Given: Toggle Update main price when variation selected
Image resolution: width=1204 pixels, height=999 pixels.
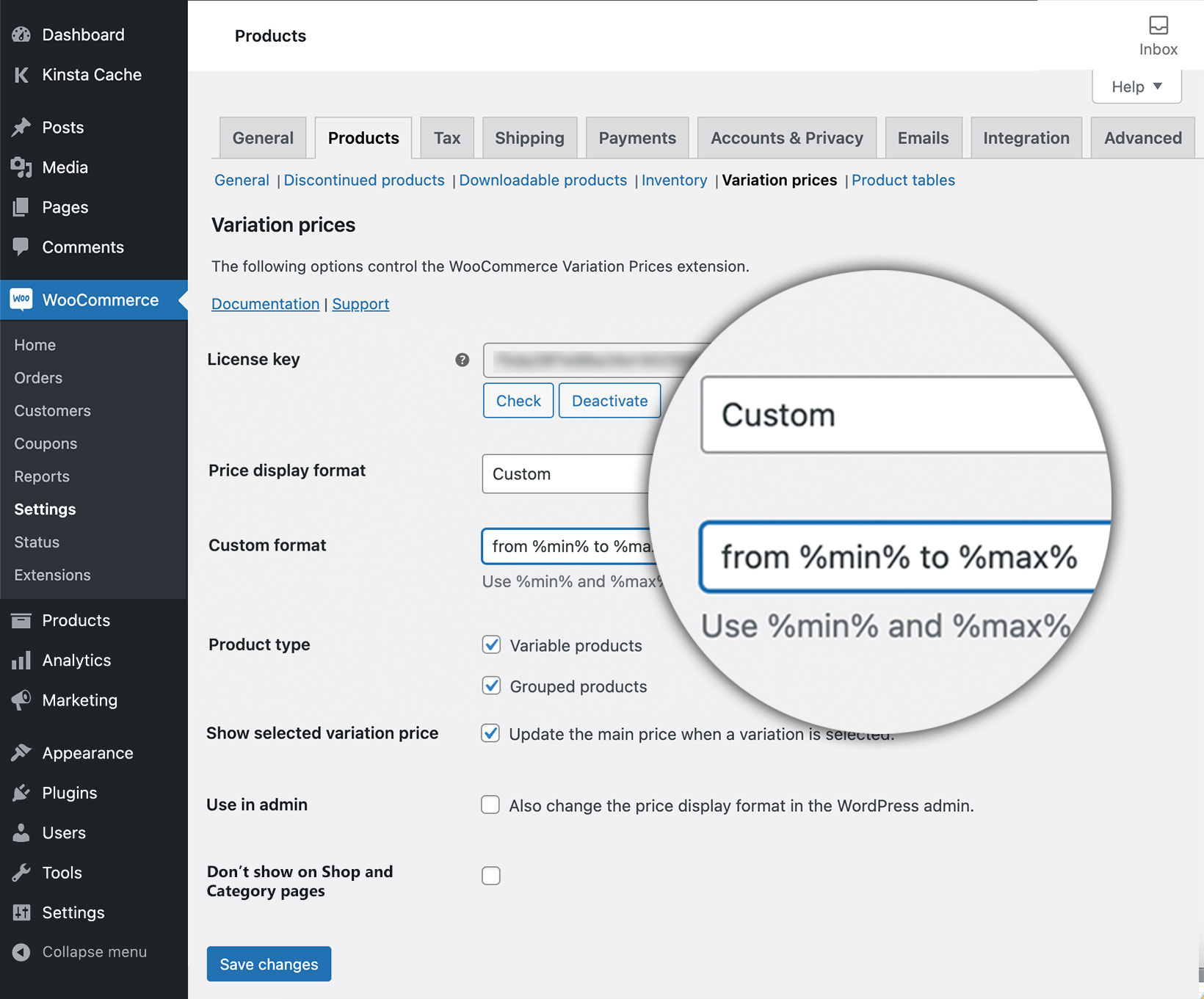Looking at the screenshot, I should [x=490, y=733].
